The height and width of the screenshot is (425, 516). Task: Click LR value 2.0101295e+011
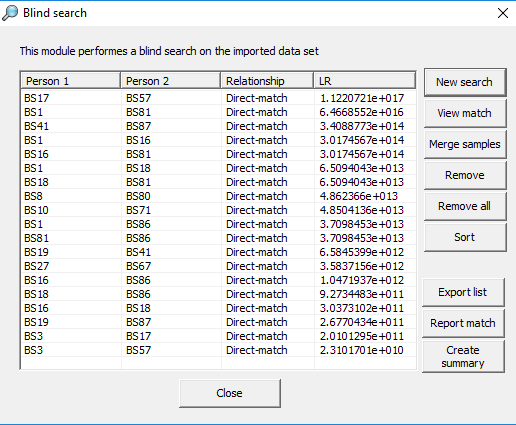pyautogui.click(x=362, y=336)
